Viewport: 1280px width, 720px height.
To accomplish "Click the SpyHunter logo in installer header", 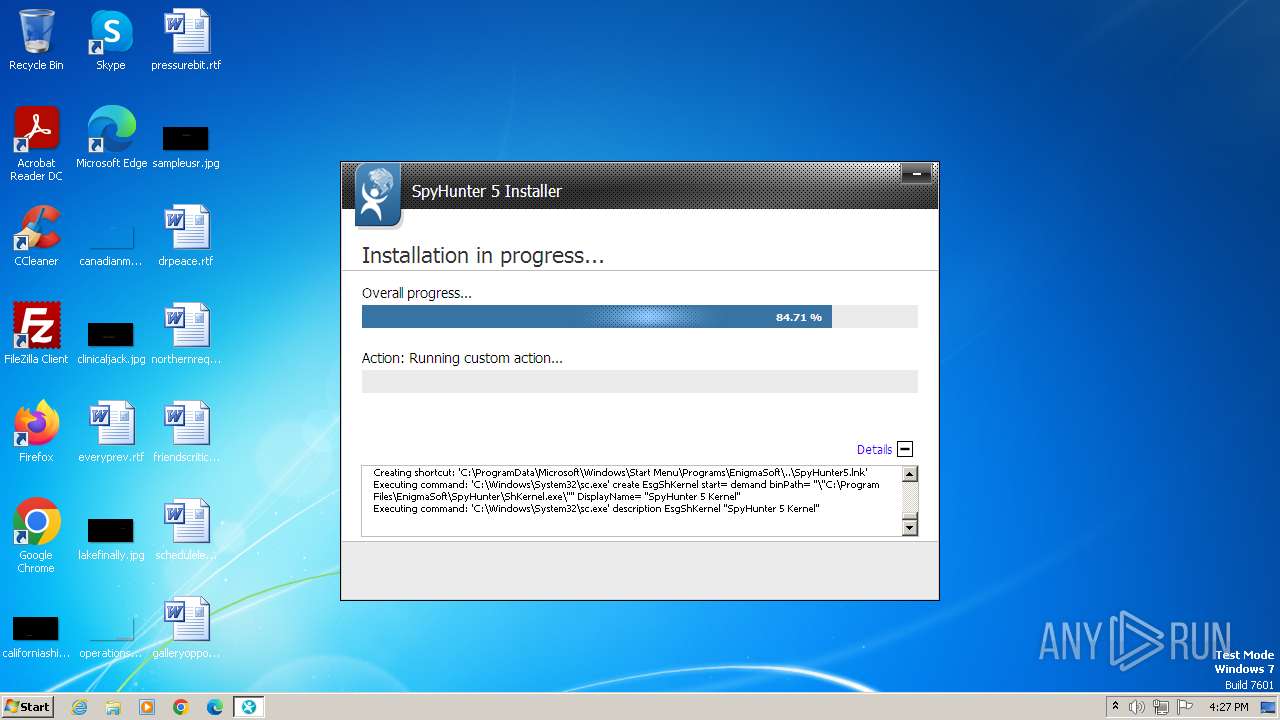I will click(x=378, y=194).
